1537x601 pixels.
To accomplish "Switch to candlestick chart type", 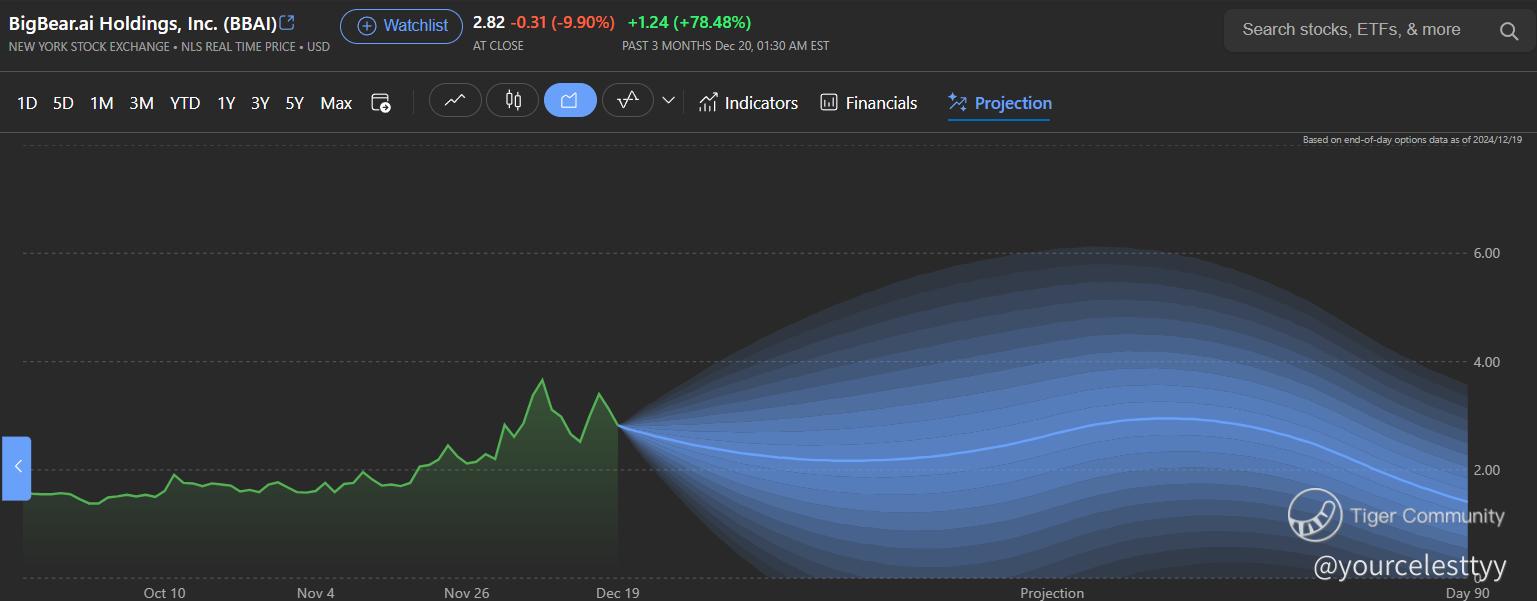I will coord(513,100).
